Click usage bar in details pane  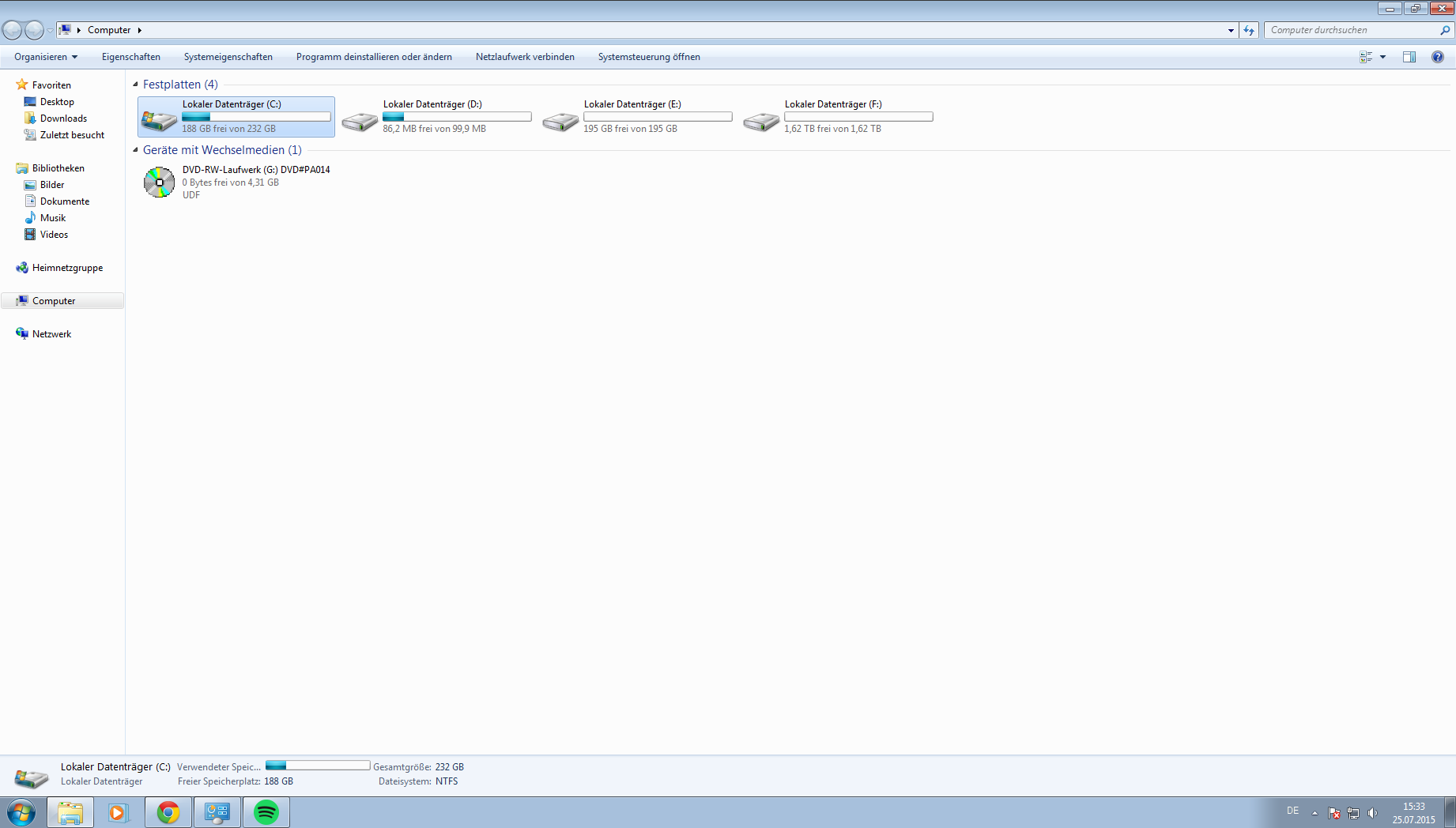pos(318,766)
